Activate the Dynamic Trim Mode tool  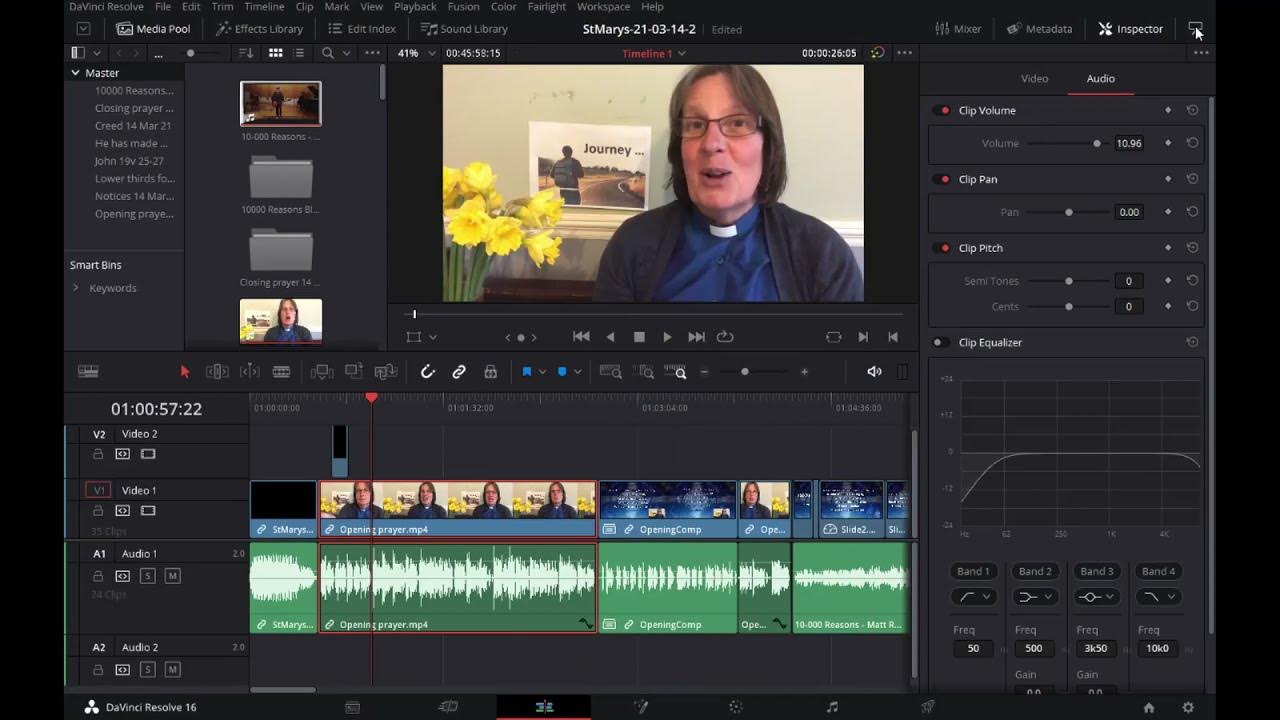pos(250,372)
